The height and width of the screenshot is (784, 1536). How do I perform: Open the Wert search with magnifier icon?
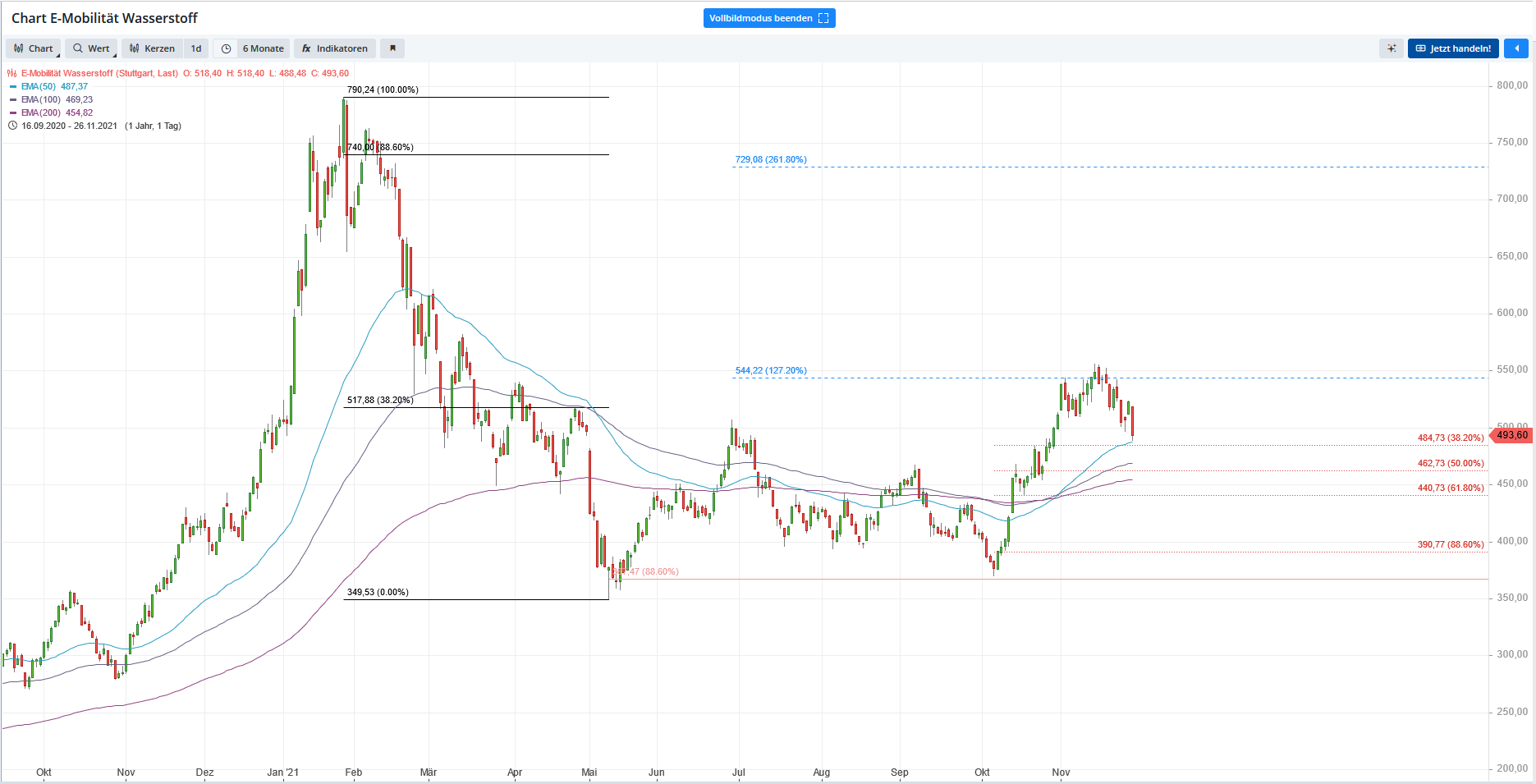pos(78,48)
